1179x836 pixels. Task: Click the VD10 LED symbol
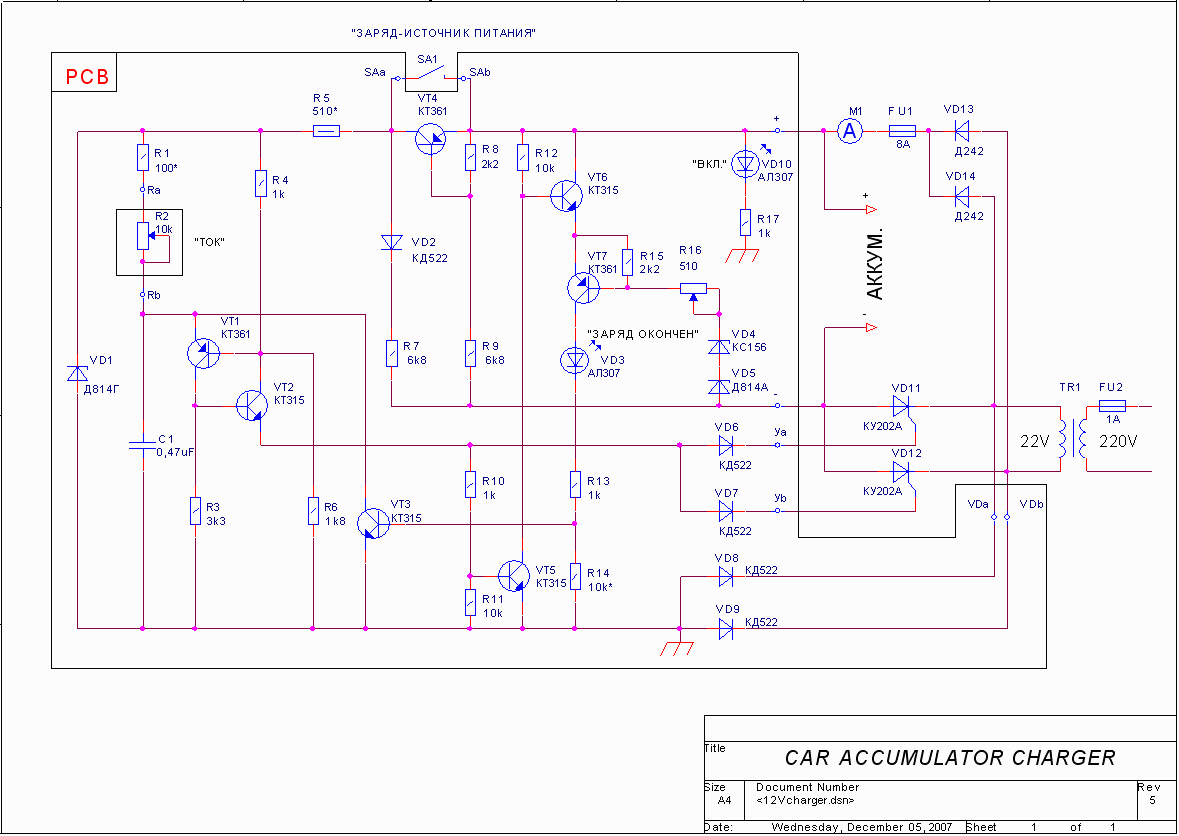pyautogui.click(x=744, y=164)
